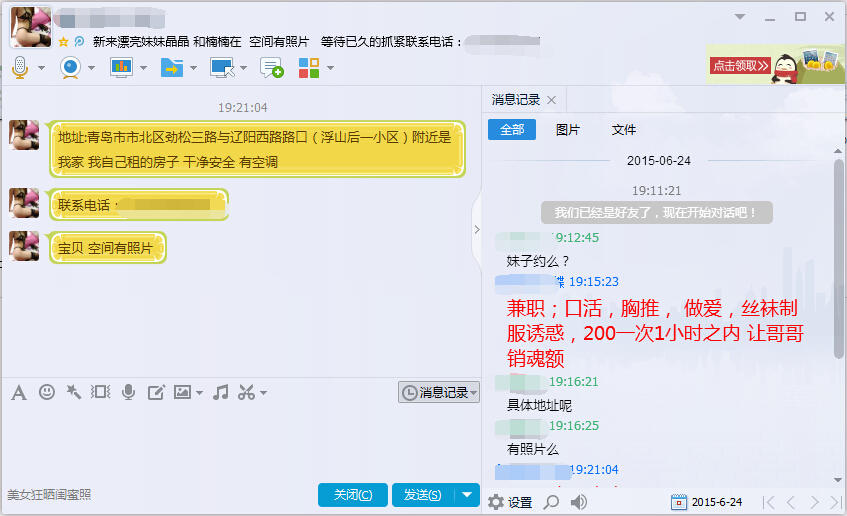Open window menu dropdown triangle
The width and height of the screenshot is (847, 516).
tap(740, 17)
